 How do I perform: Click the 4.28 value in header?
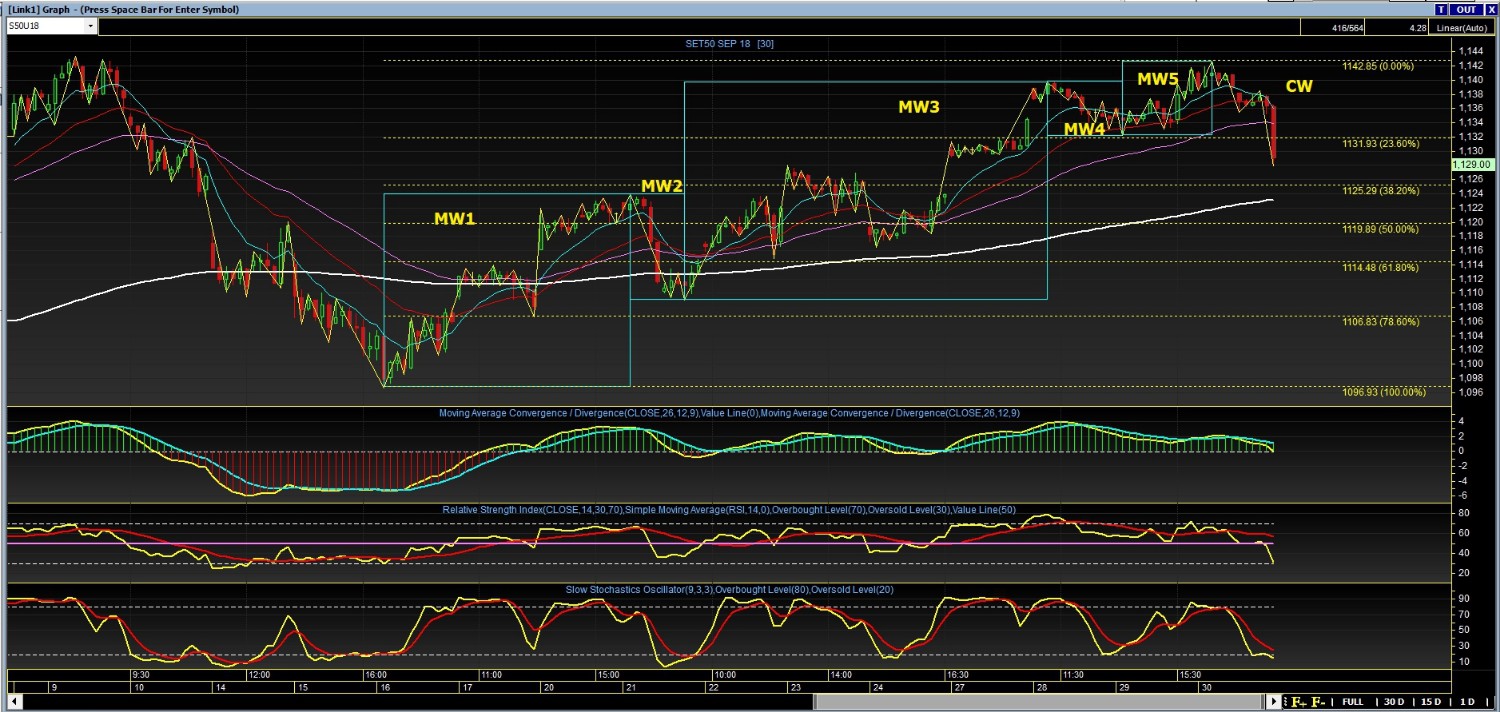1417,28
